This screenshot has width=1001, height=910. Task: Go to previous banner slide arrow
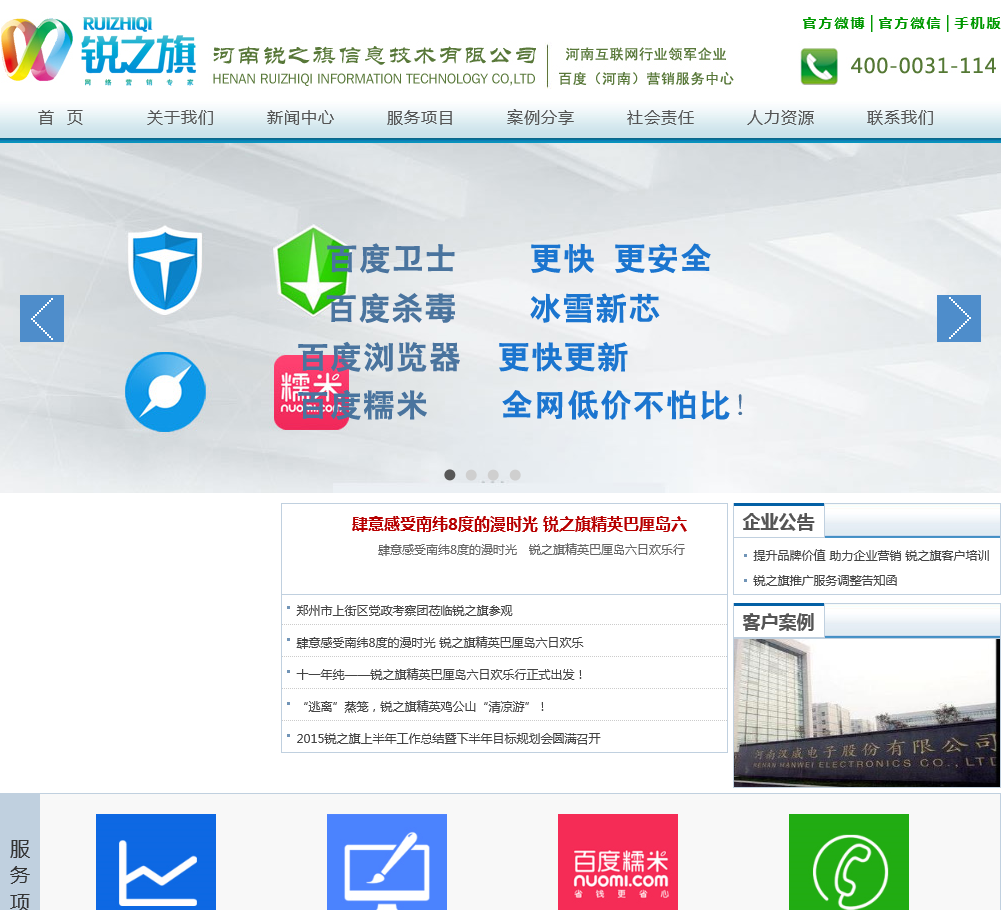(42, 318)
